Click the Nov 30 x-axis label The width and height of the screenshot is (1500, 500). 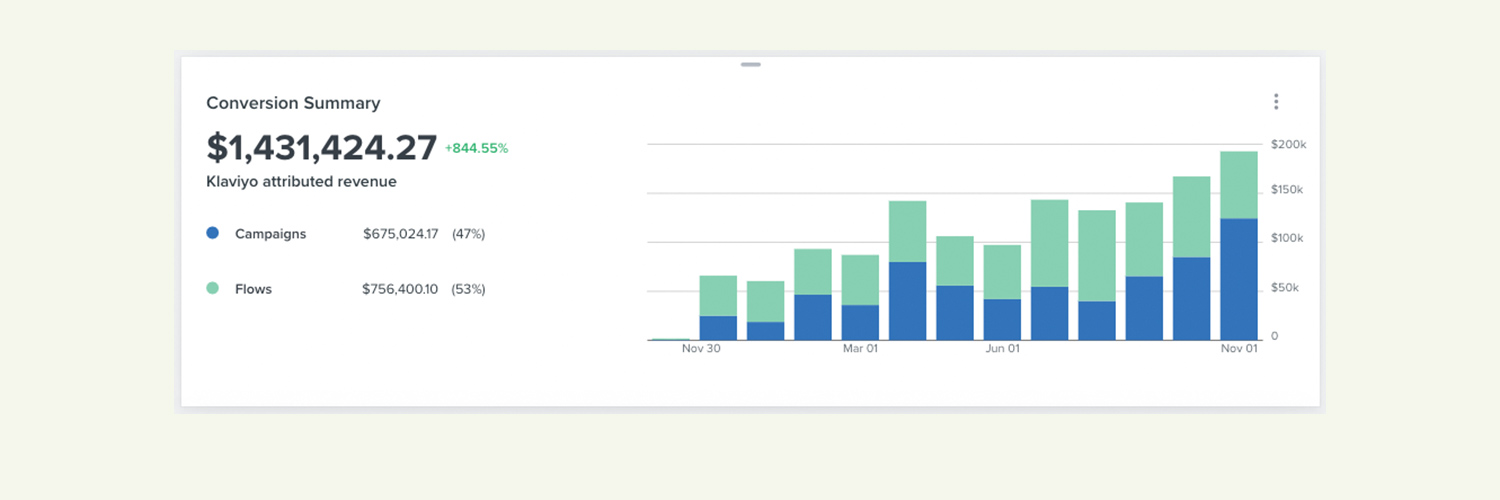click(x=701, y=349)
